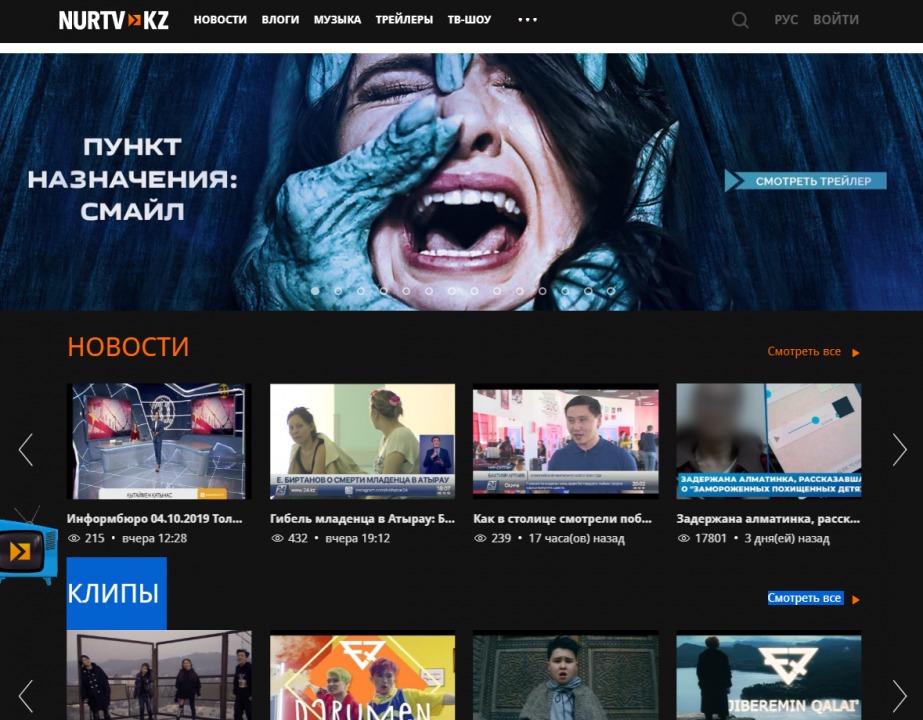Click the views eye icon under Информбюро video
The height and width of the screenshot is (720, 923).
[x=73, y=538]
